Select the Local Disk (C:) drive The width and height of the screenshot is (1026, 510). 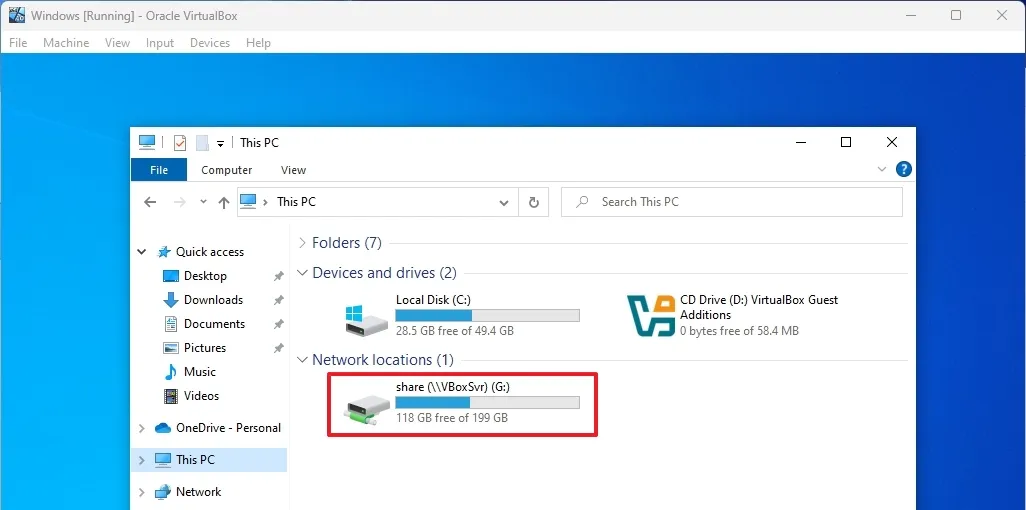[x=462, y=315]
